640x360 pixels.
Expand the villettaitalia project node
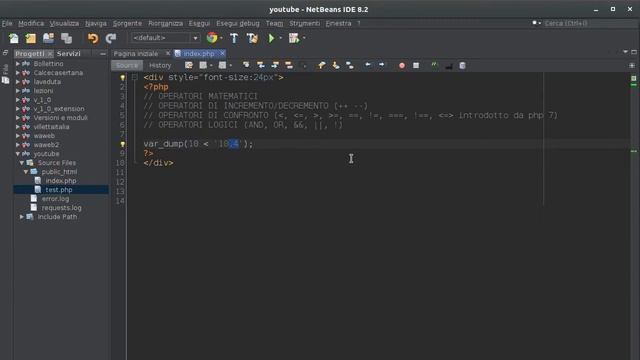click(18, 127)
